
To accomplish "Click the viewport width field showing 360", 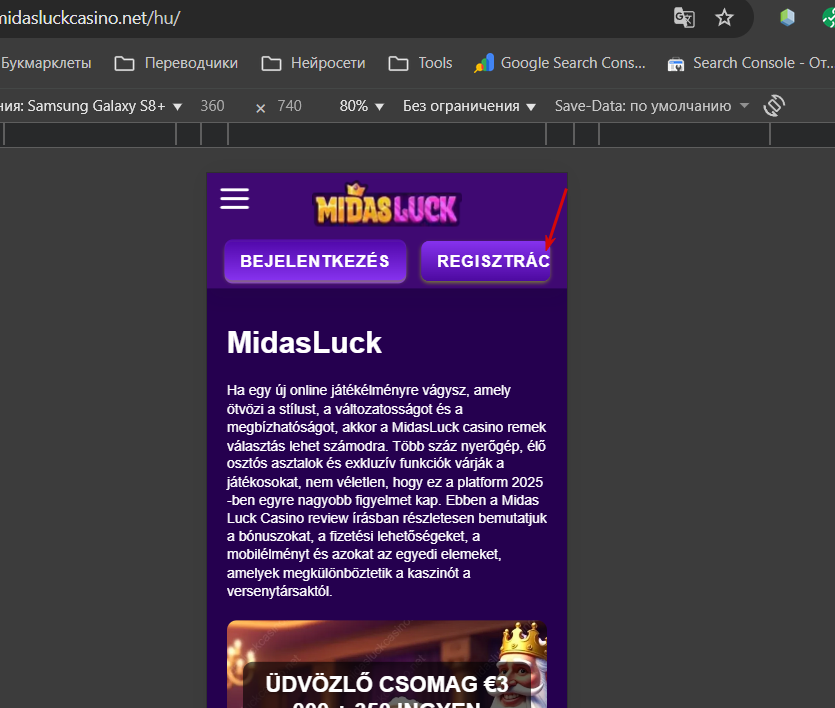I will [x=212, y=106].
